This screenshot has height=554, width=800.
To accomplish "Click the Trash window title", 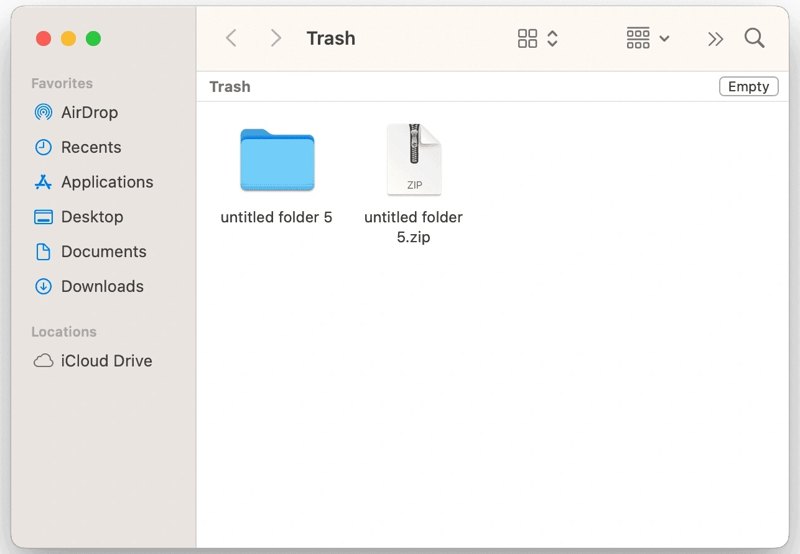I will pos(331,38).
